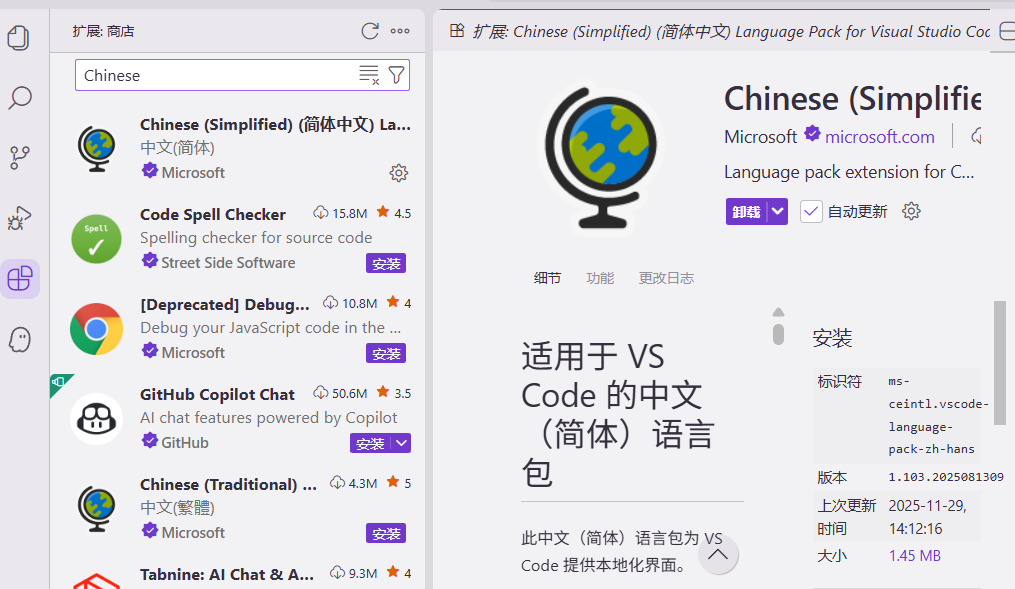This screenshot has width=1015, height=589.
Task: Open gear settings next to auto update
Action: click(x=911, y=211)
